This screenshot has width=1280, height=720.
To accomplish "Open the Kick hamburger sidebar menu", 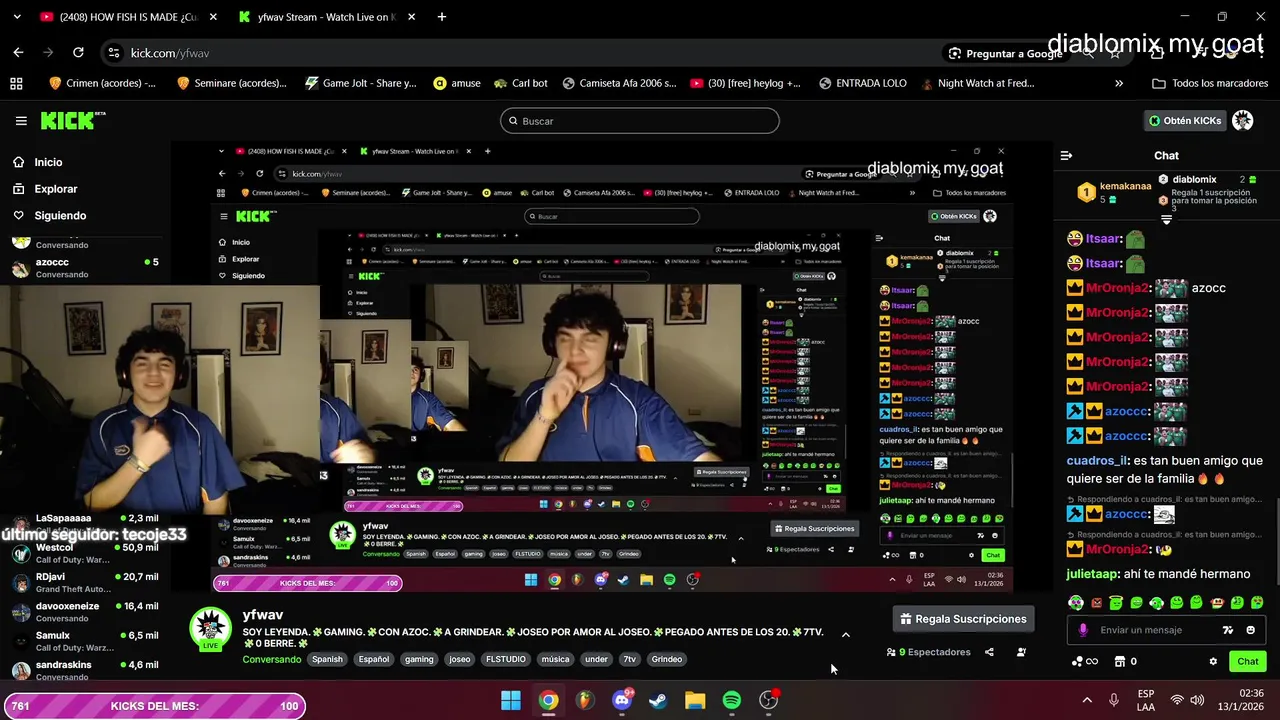I will click(21, 121).
